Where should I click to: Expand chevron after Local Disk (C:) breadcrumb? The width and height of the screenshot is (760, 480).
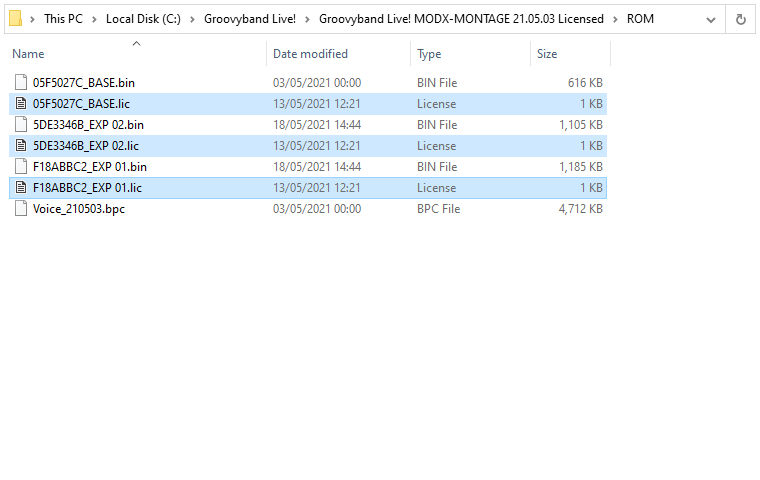click(x=192, y=19)
